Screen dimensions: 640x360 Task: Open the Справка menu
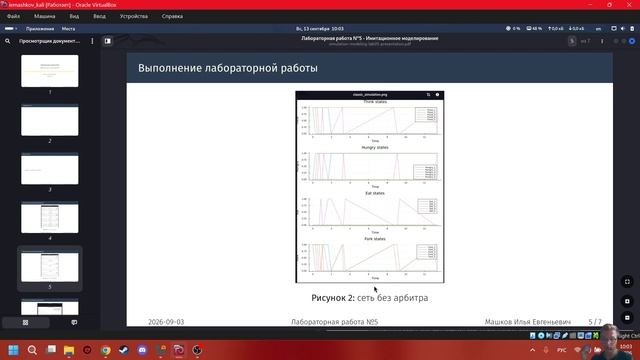point(172,16)
